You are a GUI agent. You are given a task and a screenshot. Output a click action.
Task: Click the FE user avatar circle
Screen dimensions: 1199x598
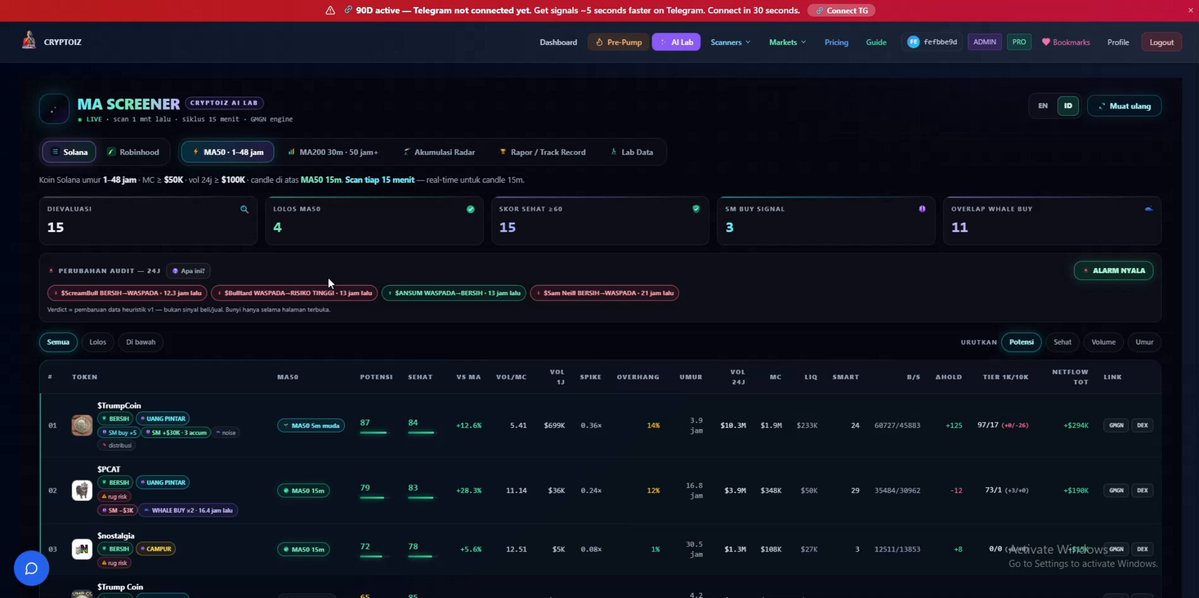click(x=913, y=42)
